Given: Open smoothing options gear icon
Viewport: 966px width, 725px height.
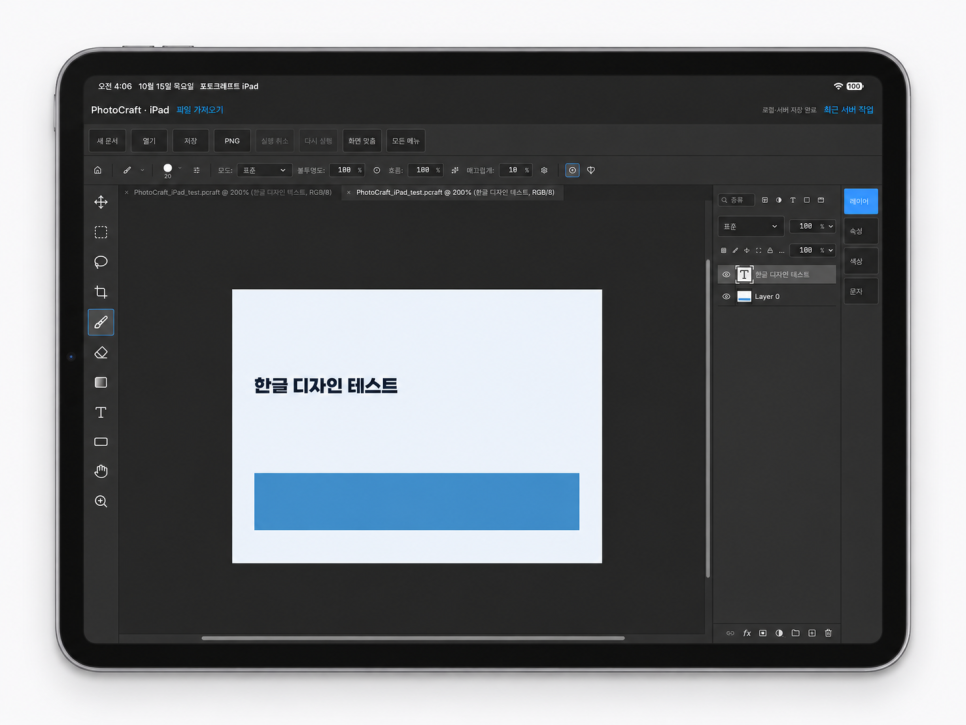Looking at the screenshot, I should tap(544, 170).
